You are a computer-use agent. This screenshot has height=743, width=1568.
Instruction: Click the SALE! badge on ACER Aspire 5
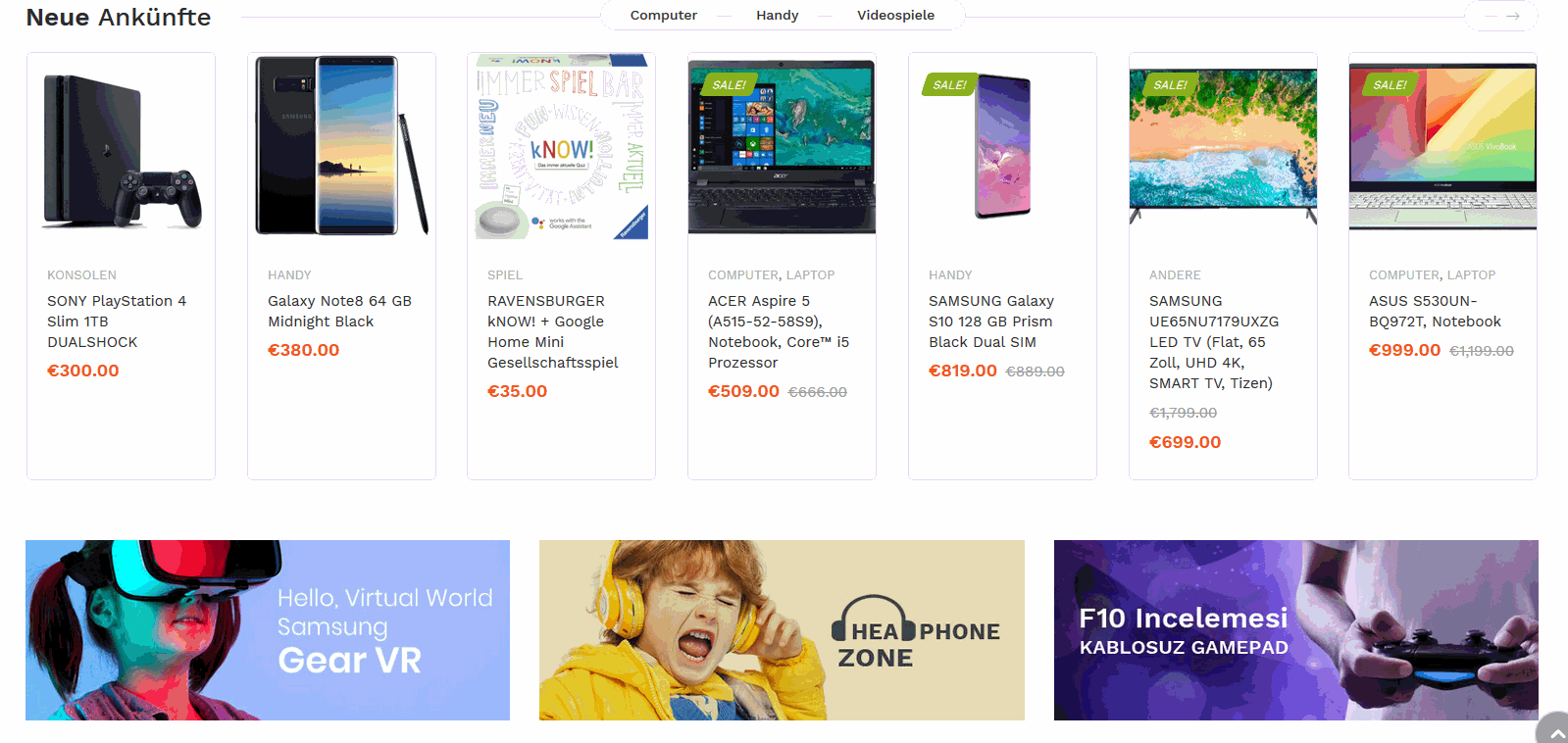pyautogui.click(x=729, y=85)
